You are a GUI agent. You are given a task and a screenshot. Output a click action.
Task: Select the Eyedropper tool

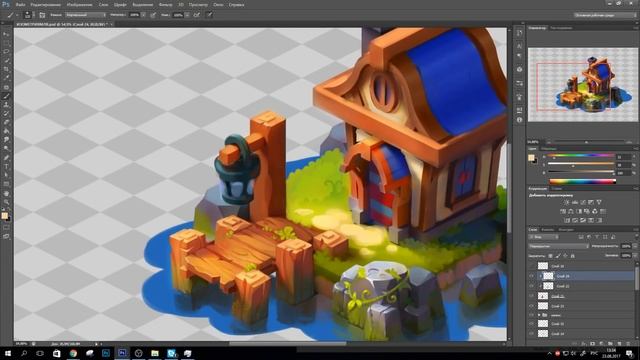(x=6, y=78)
